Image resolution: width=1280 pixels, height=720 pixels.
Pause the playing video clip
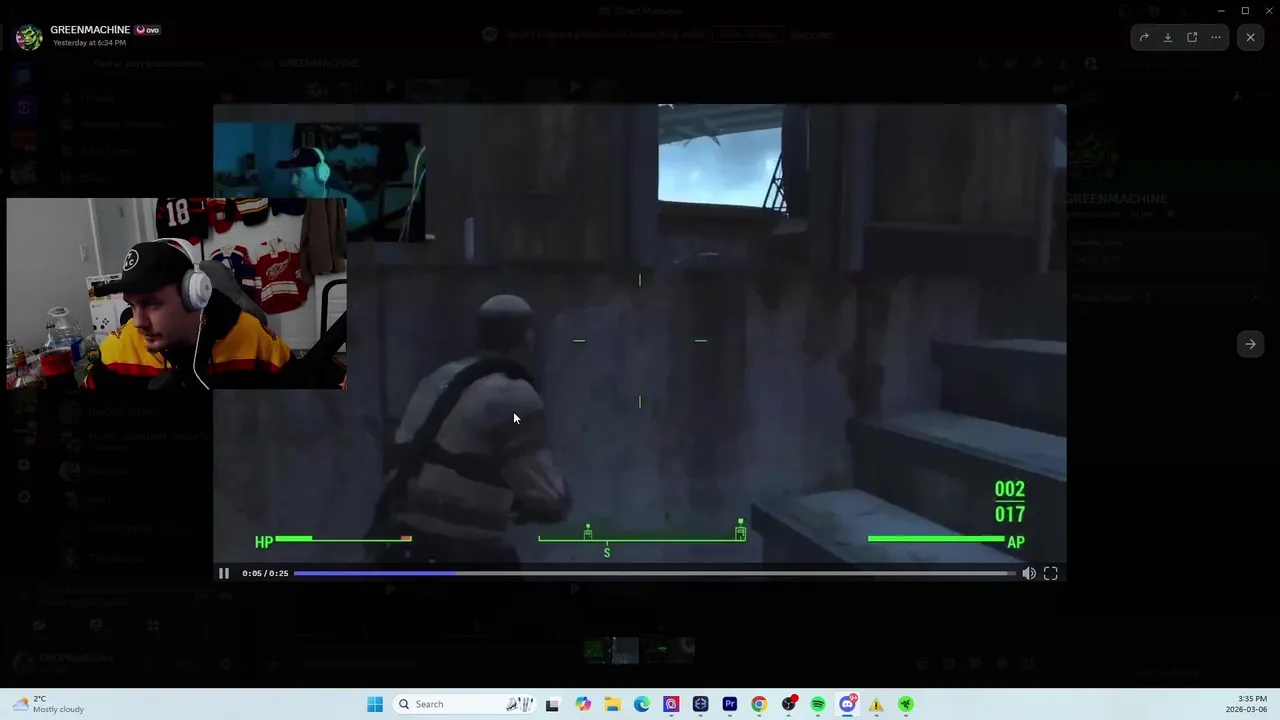point(224,573)
